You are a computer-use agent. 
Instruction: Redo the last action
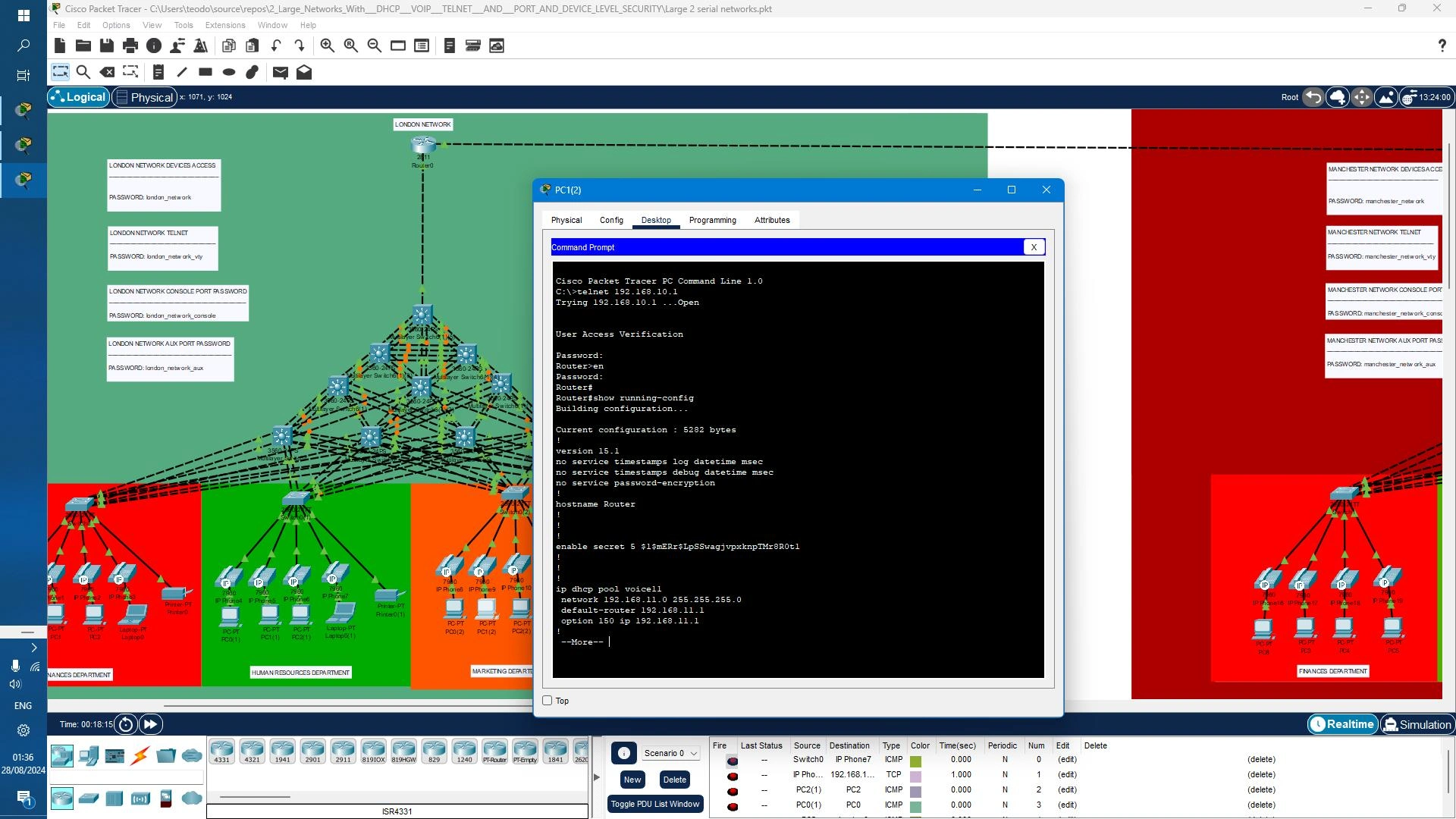point(300,45)
